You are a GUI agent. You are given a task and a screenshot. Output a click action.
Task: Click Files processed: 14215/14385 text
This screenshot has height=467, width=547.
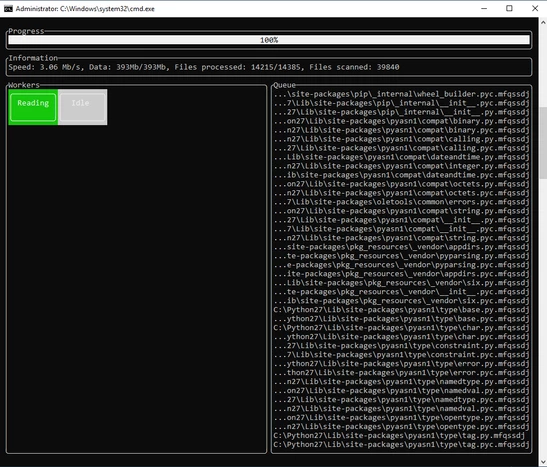(237, 67)
